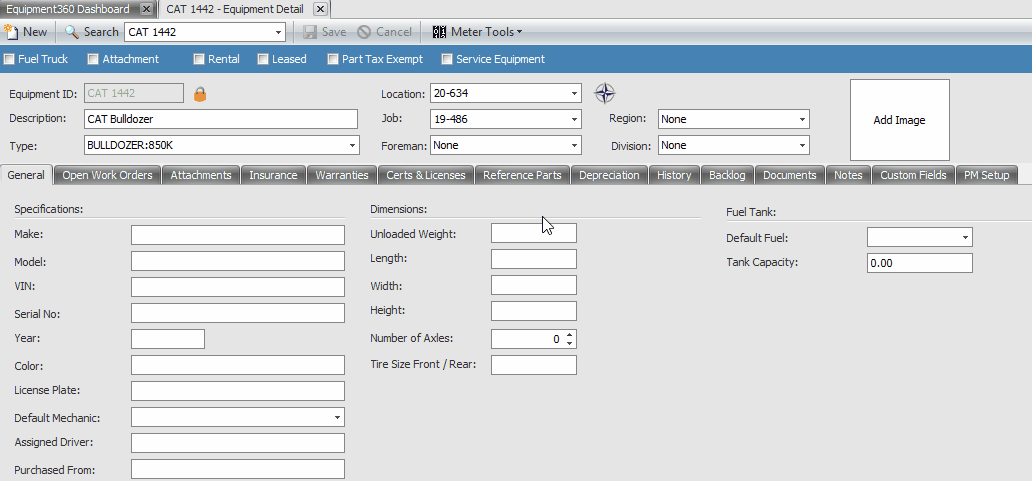Viewport: 1032px width, 481px height.
Task: Open the Job dropdown 19-486
Action: pyautogui.click(x=575, y=119)
